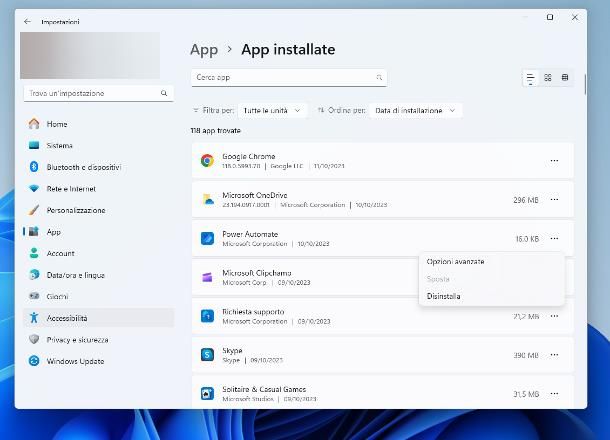The image size is (610, 440).
Task: Click the 296 MB size of OneDrive
Action: 526,200
